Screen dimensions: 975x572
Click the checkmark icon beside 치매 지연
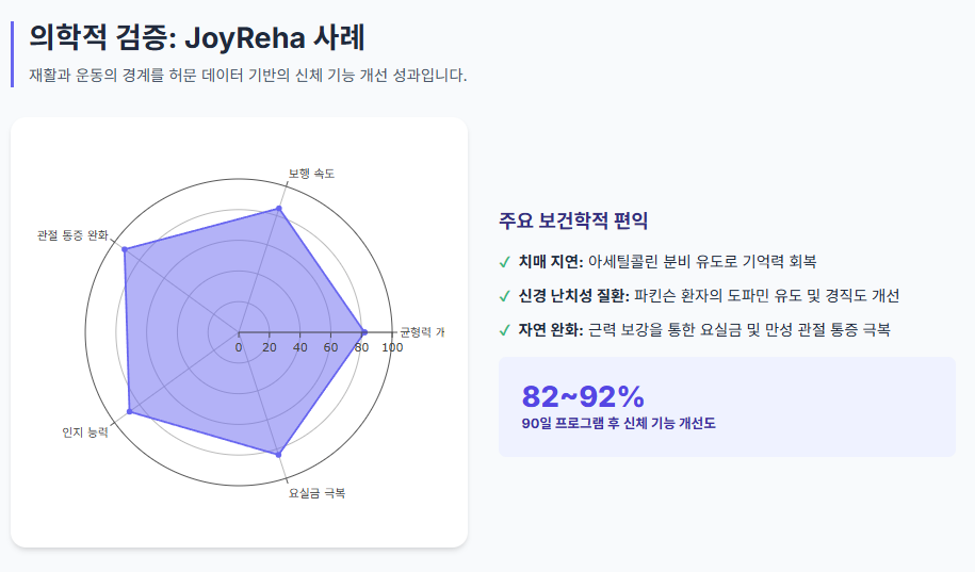coord(504,262)
